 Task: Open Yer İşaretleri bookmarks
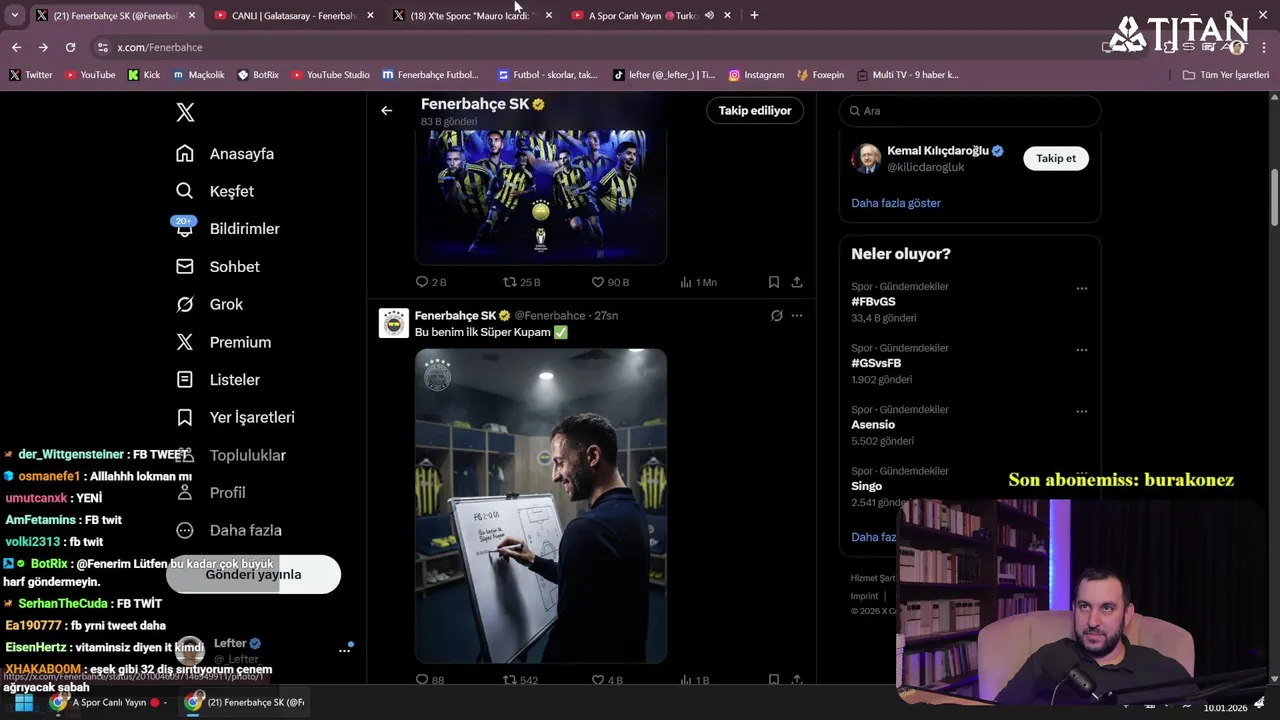click(235, 417)
